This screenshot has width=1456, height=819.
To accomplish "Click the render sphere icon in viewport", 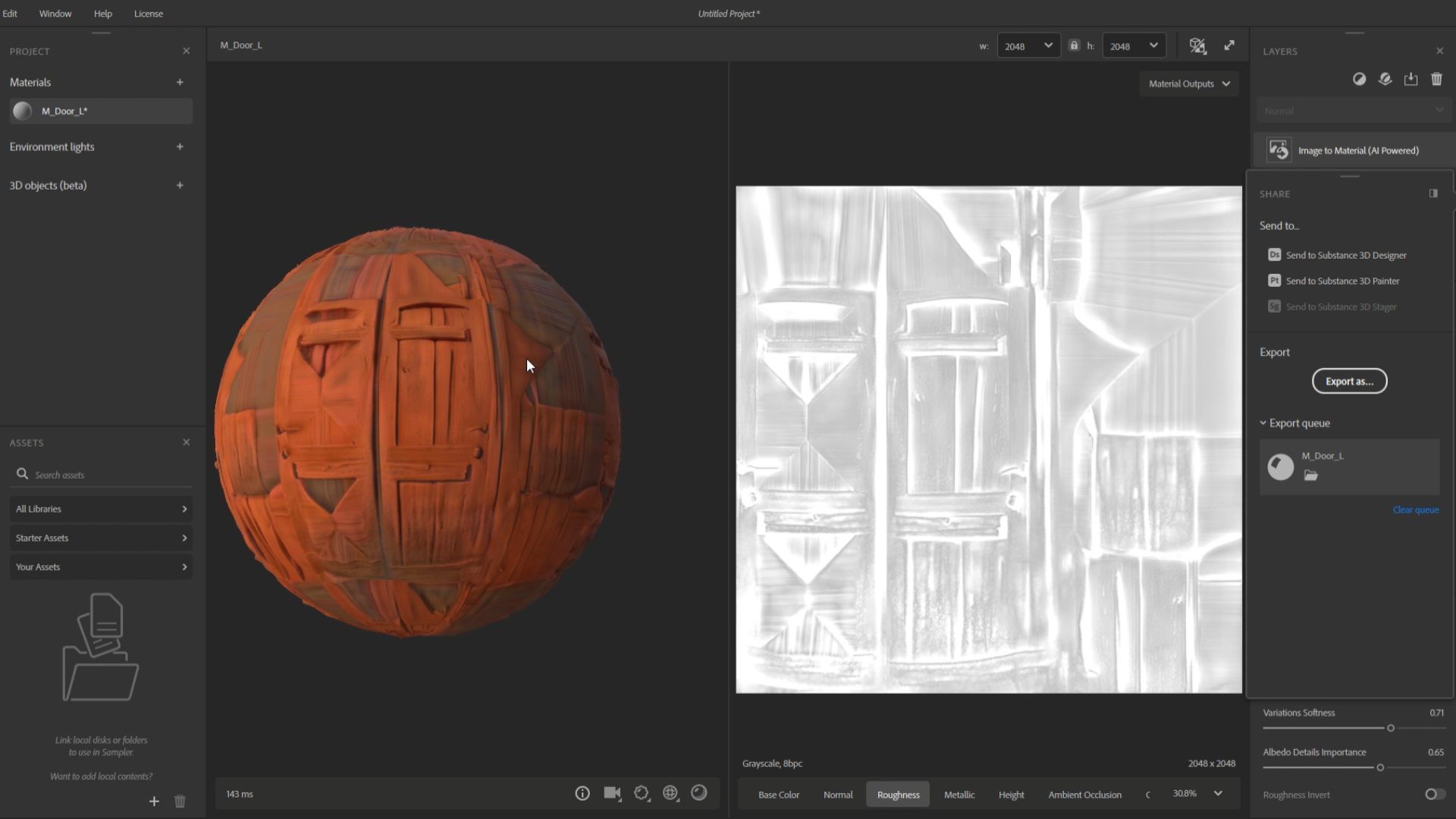I will point(699,792).
